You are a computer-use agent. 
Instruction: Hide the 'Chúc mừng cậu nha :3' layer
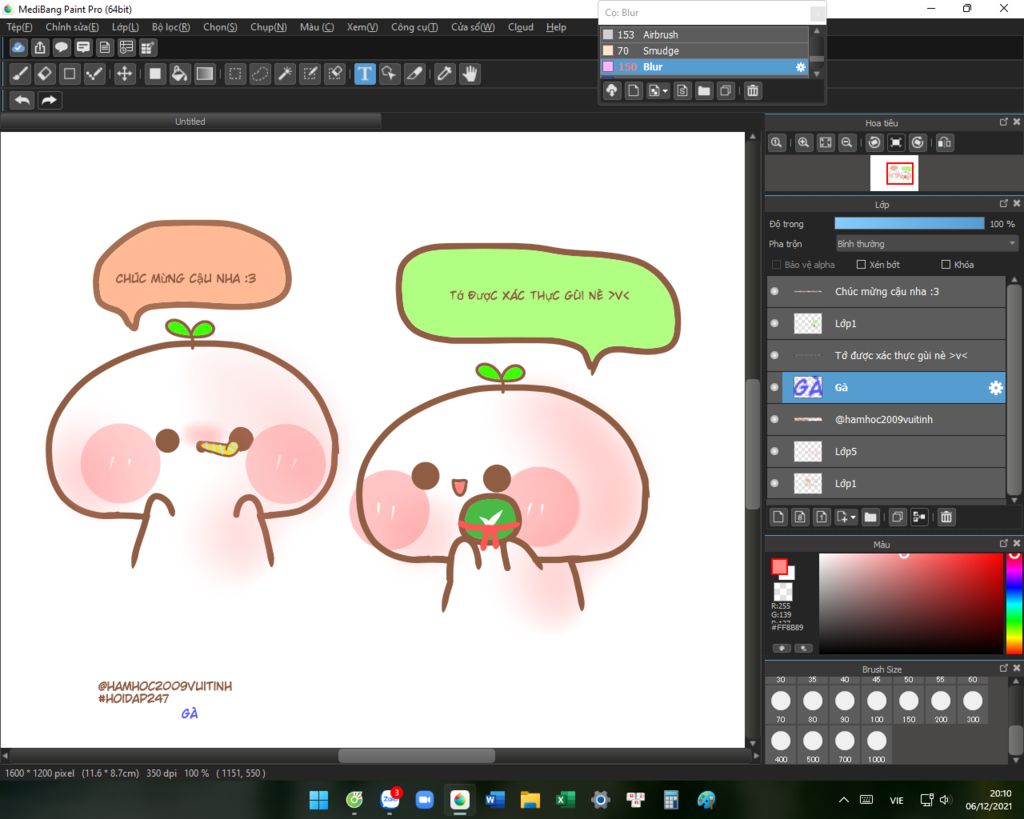[775, 291]
